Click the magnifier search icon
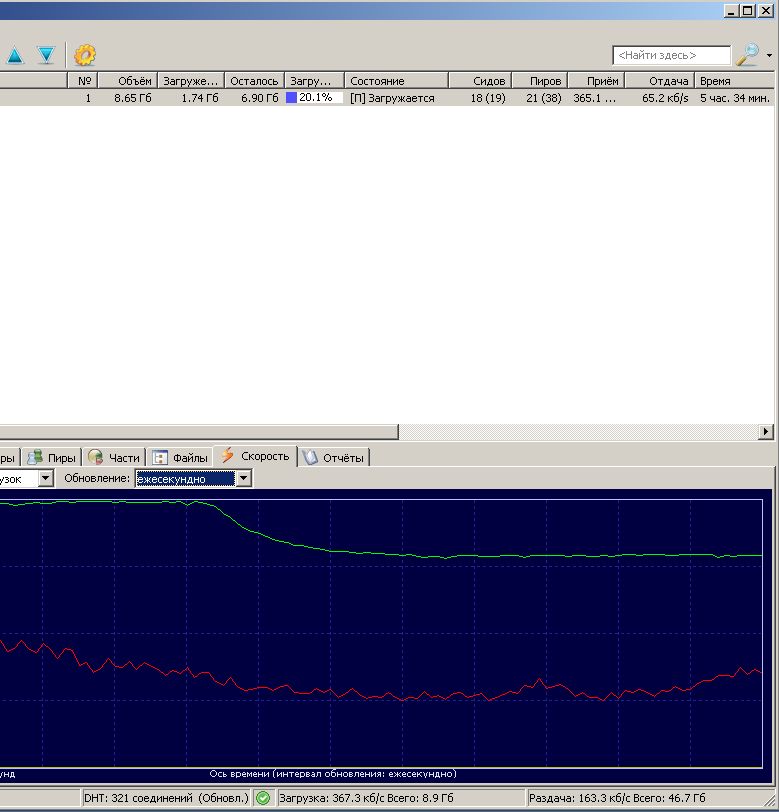This screenshot has height=812, width=779. tap(747, 55)
